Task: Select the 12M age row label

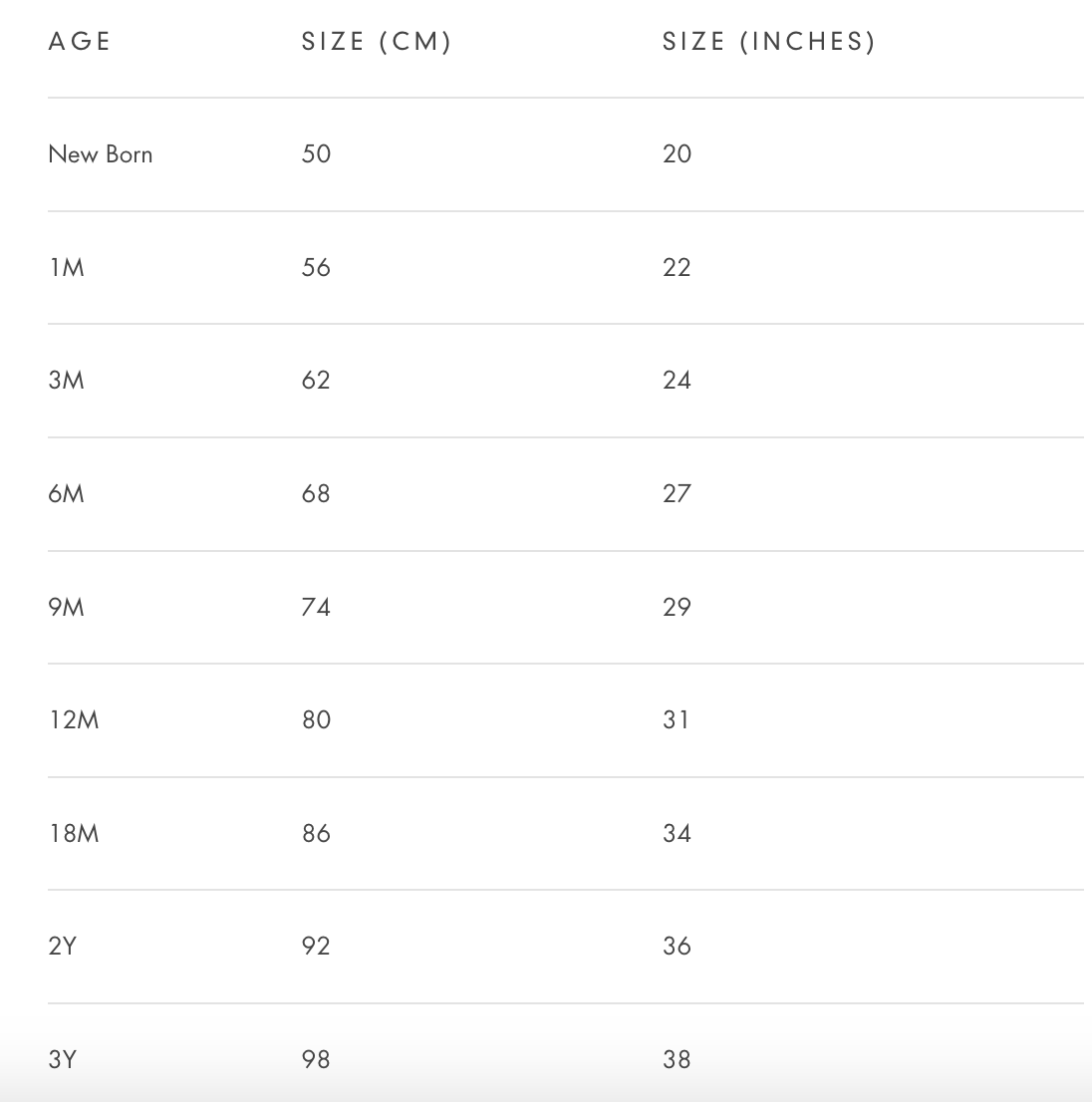Action: (x=74, y=720)
